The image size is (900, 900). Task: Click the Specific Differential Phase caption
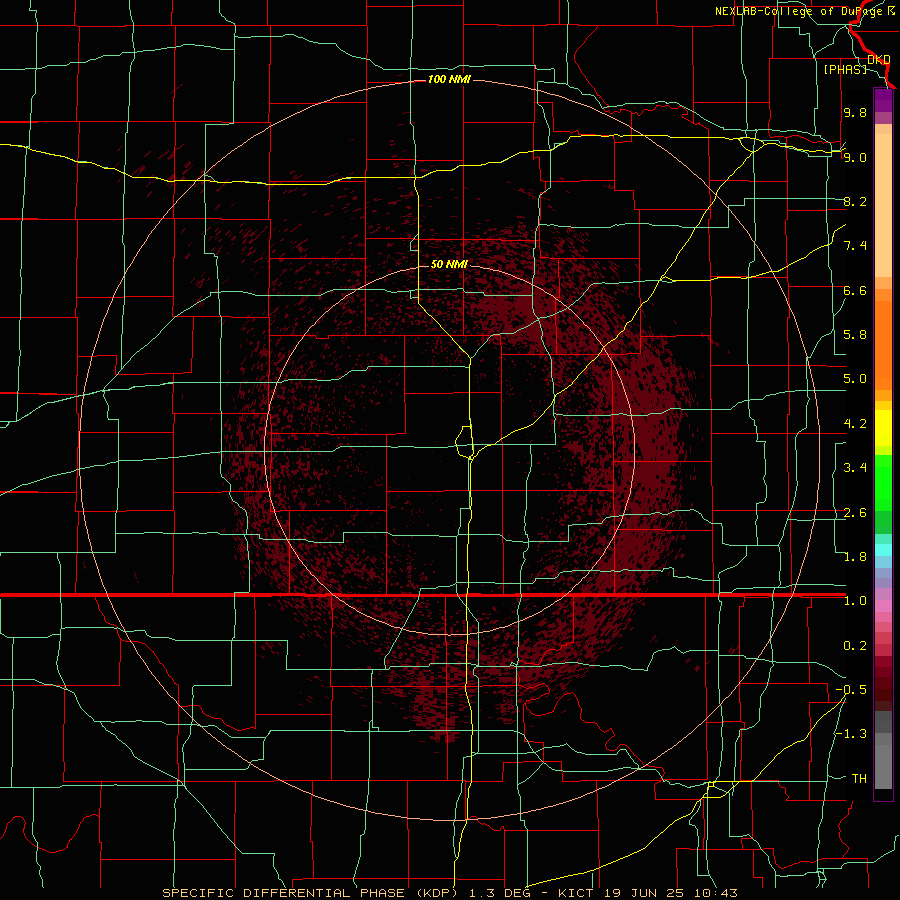pyautogui.click(x=450, y=893)
